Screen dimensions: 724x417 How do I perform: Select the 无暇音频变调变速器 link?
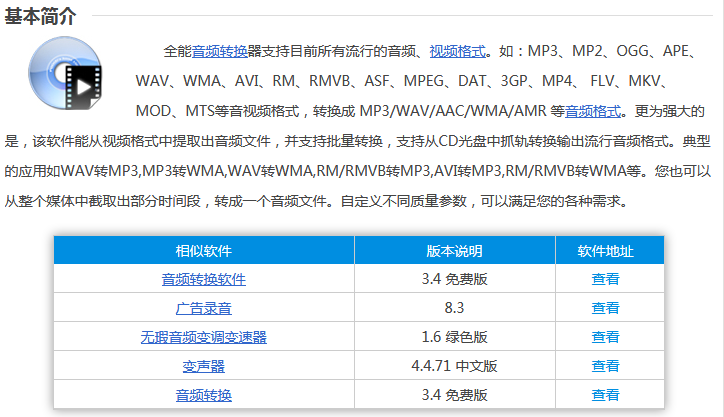203,337
